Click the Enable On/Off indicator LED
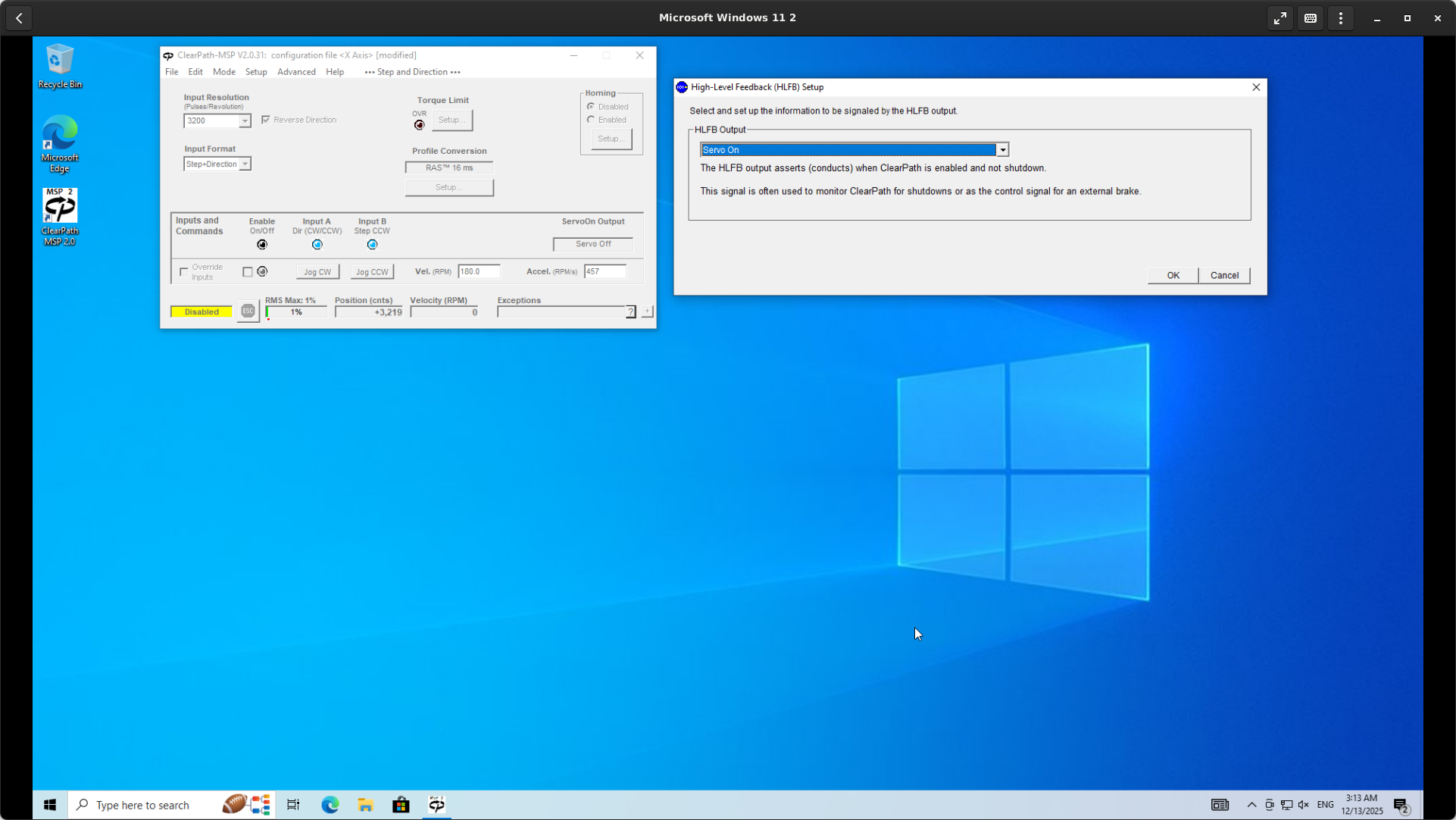 (x=262, y=245)
